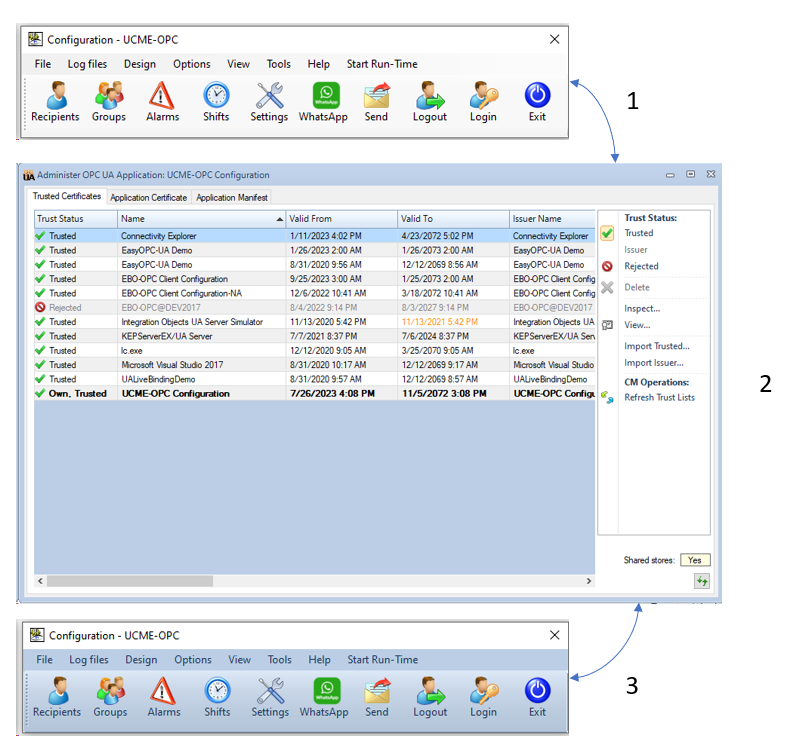The image size is (788, 745).
Task: Select the KEPServerEX/UA Server certificate row
Action: pyautogui.click(x=315, y=336)
